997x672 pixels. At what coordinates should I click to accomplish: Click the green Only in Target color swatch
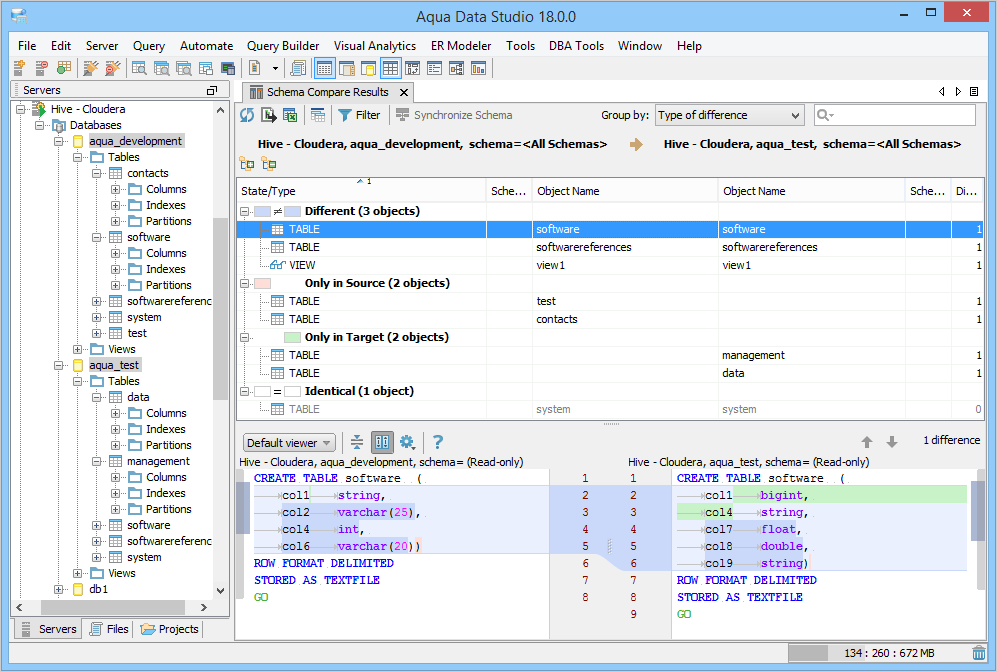292,338
